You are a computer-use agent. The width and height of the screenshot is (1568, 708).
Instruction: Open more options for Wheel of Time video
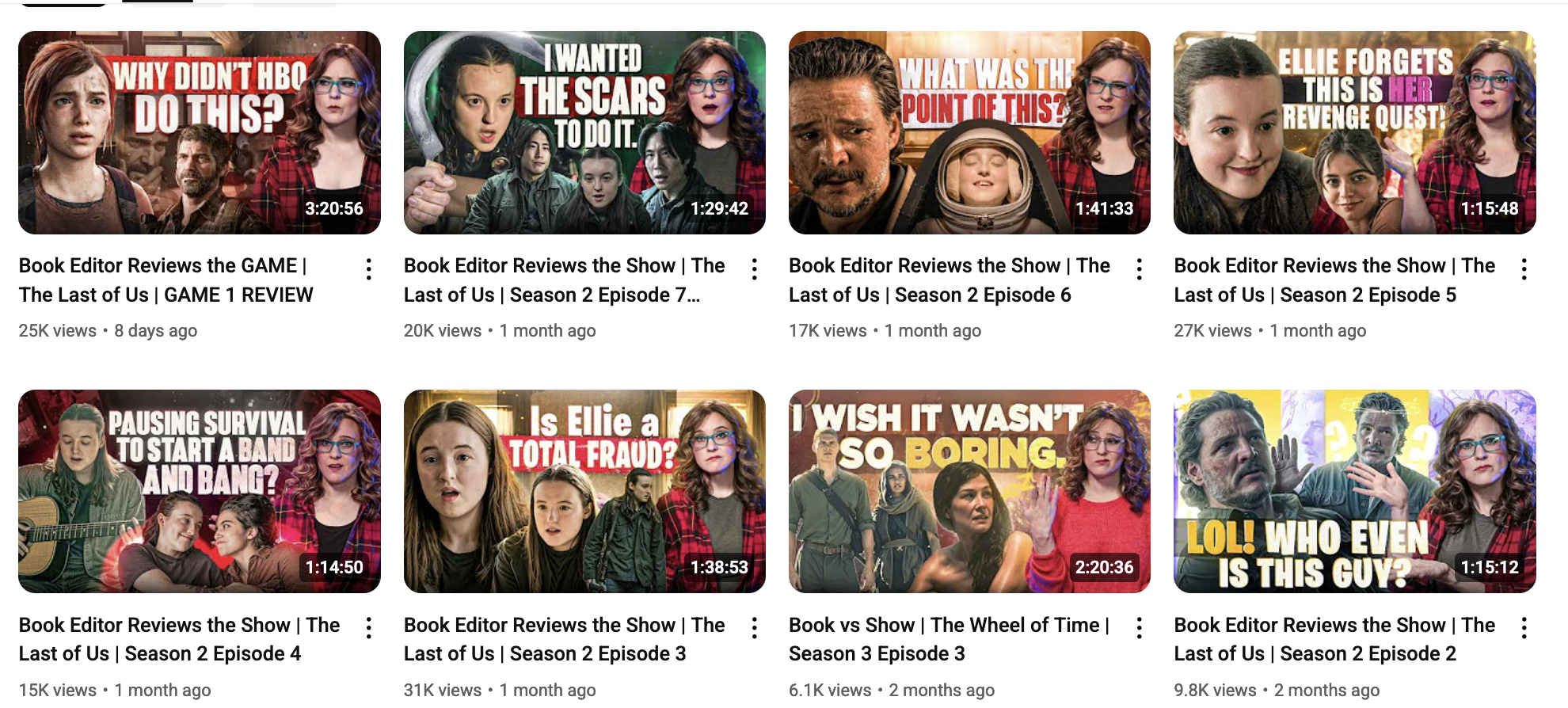pos(1140,629)
